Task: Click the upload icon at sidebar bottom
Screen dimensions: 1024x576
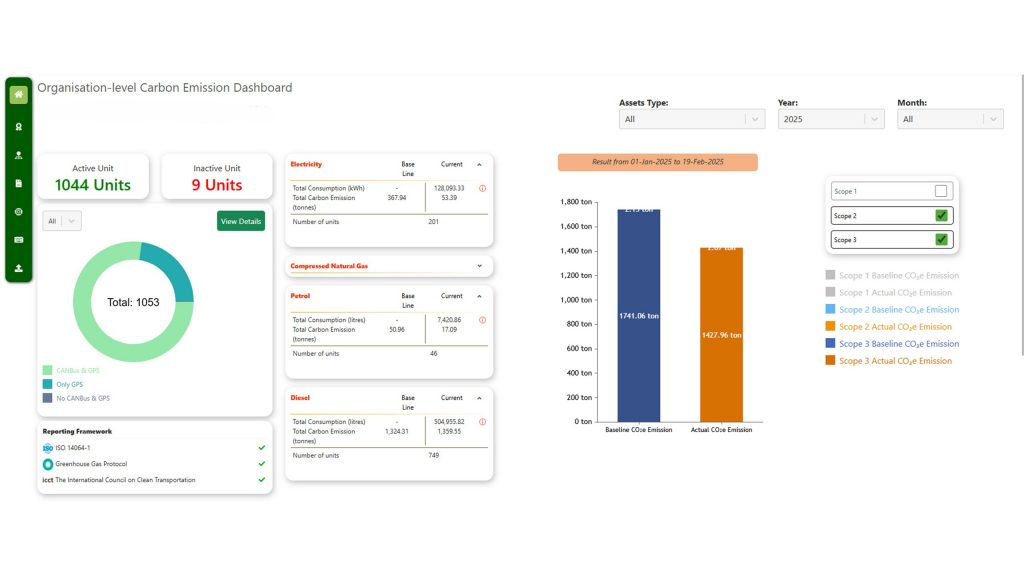Action: 18,267
